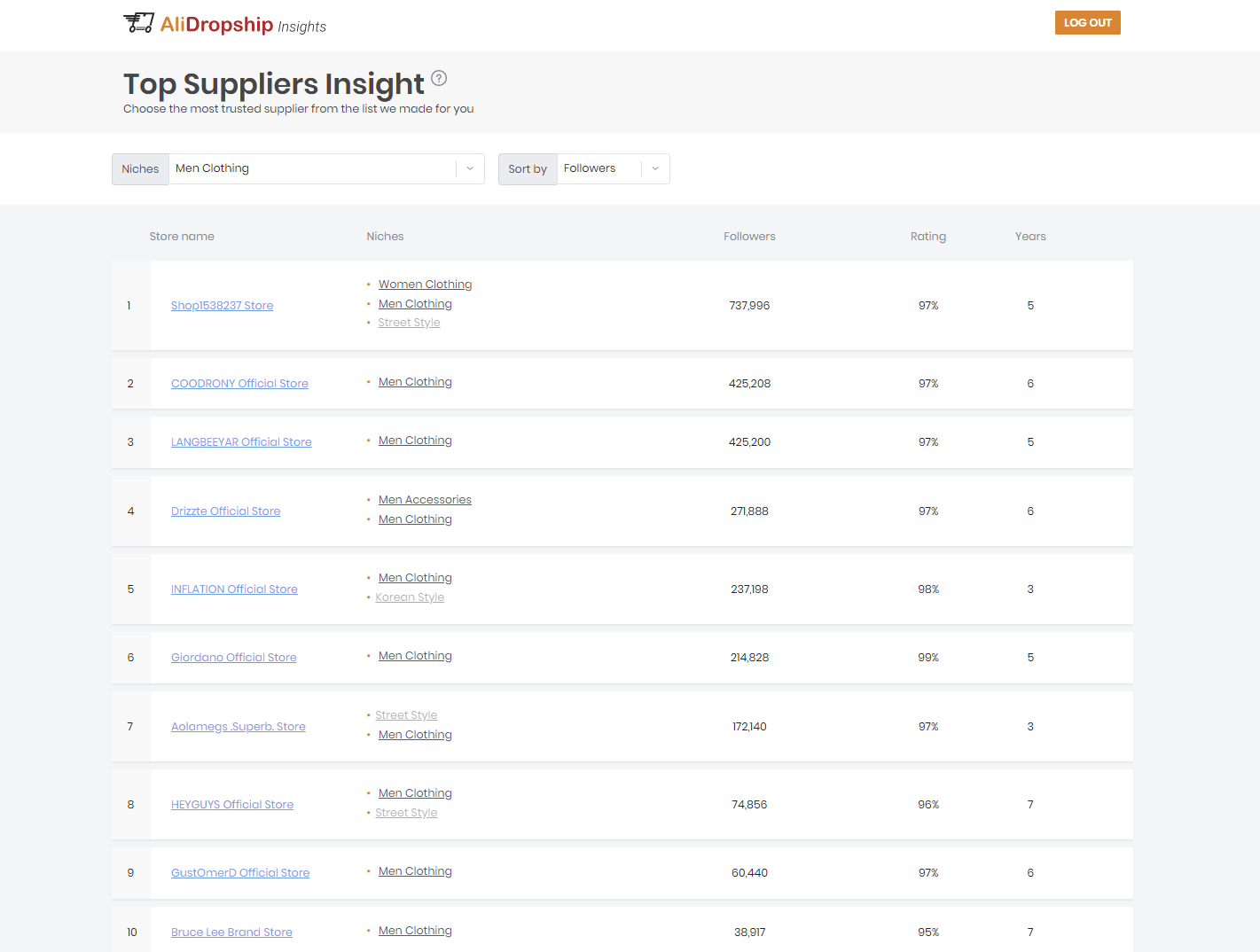Click Street Style under Shop1538237 Store
The image size is (1260, 952).
409,323
